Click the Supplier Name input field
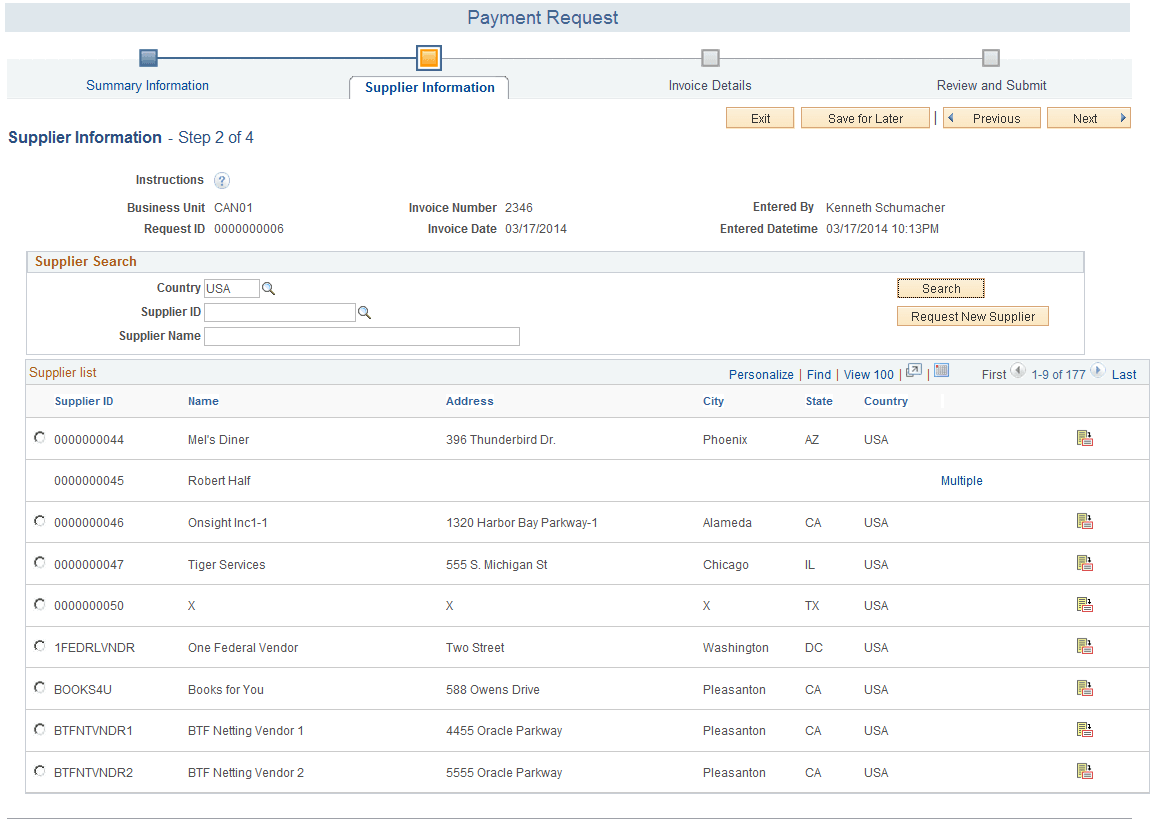 coord(361,336)
